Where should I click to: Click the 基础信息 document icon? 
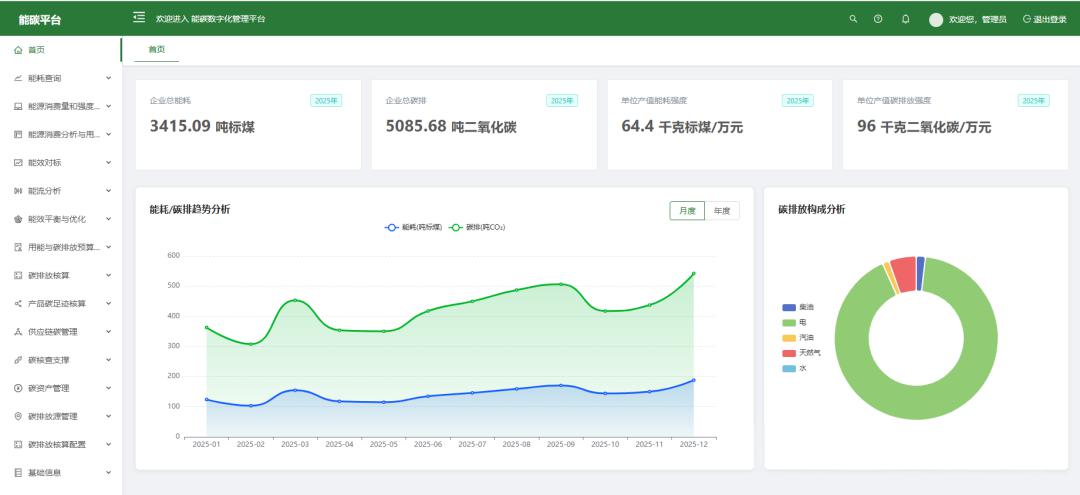click(x=18, y=473)
